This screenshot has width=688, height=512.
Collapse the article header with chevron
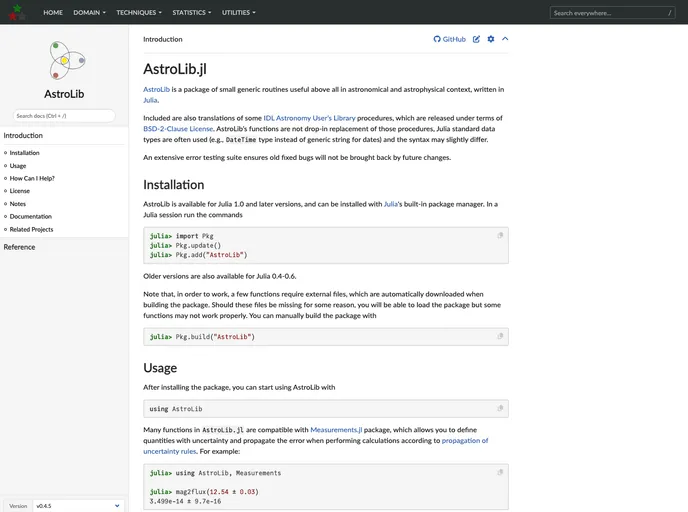(505, 39)
